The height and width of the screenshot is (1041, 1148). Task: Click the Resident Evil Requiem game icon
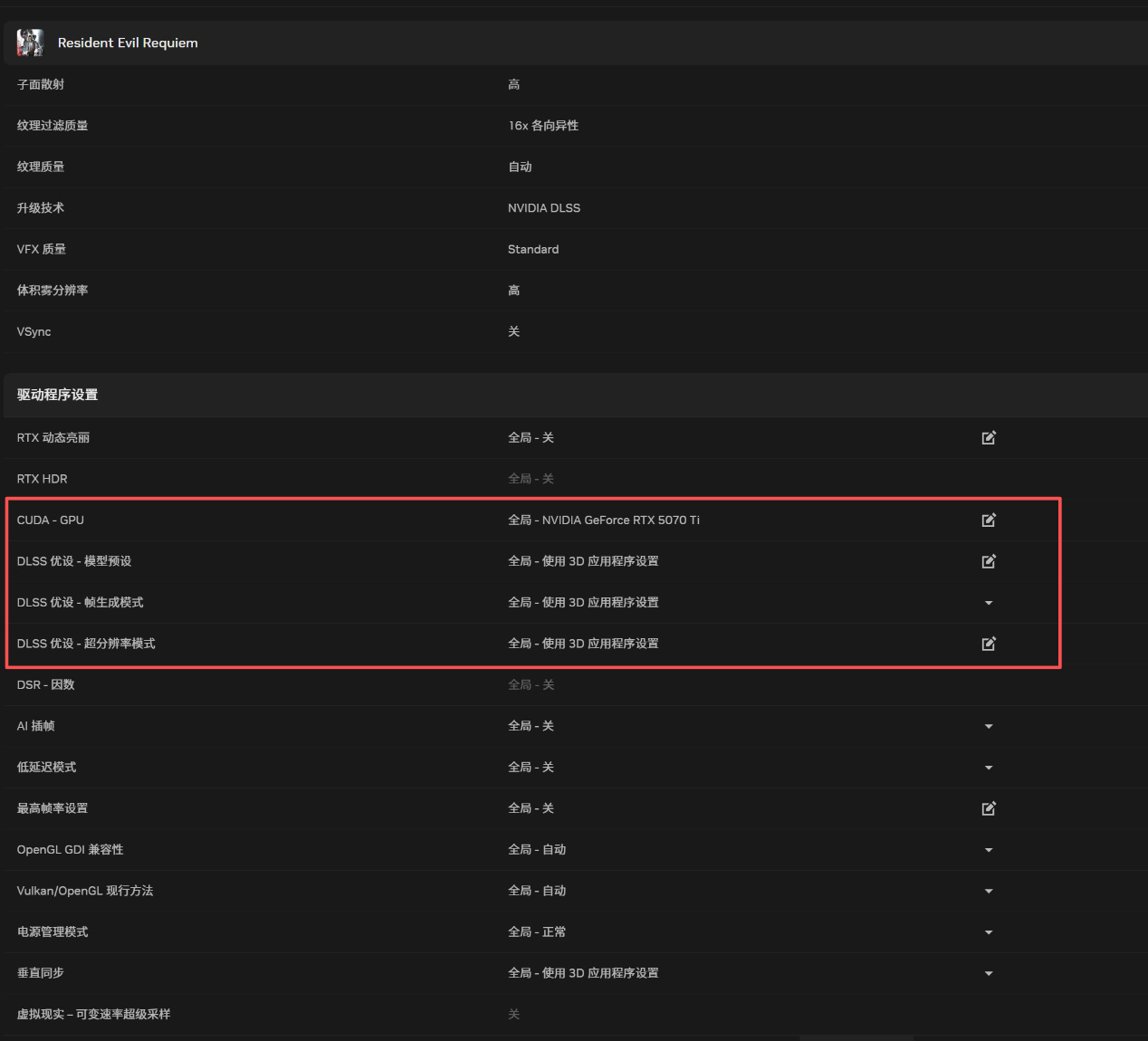(x=30, y=43)
